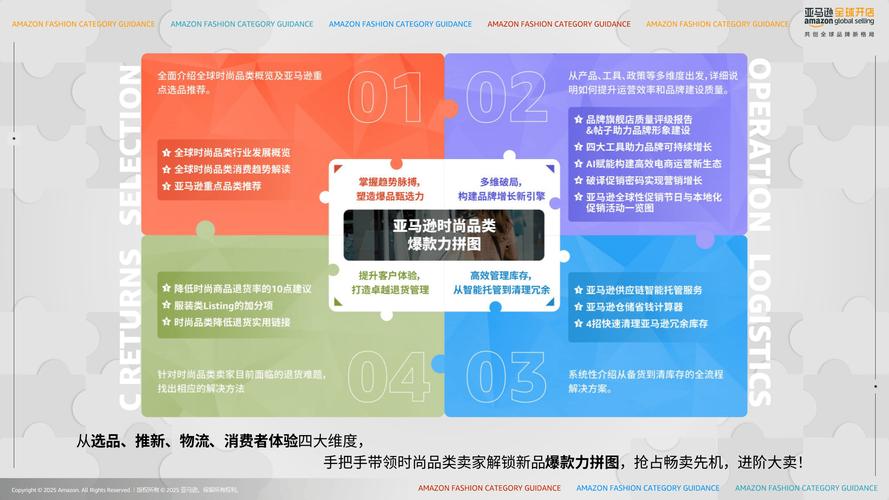The width and height of the screenshot is (889, 500).
Task: Click the line 4招快速清理亚马逊冗余库存
Action: 646,324
